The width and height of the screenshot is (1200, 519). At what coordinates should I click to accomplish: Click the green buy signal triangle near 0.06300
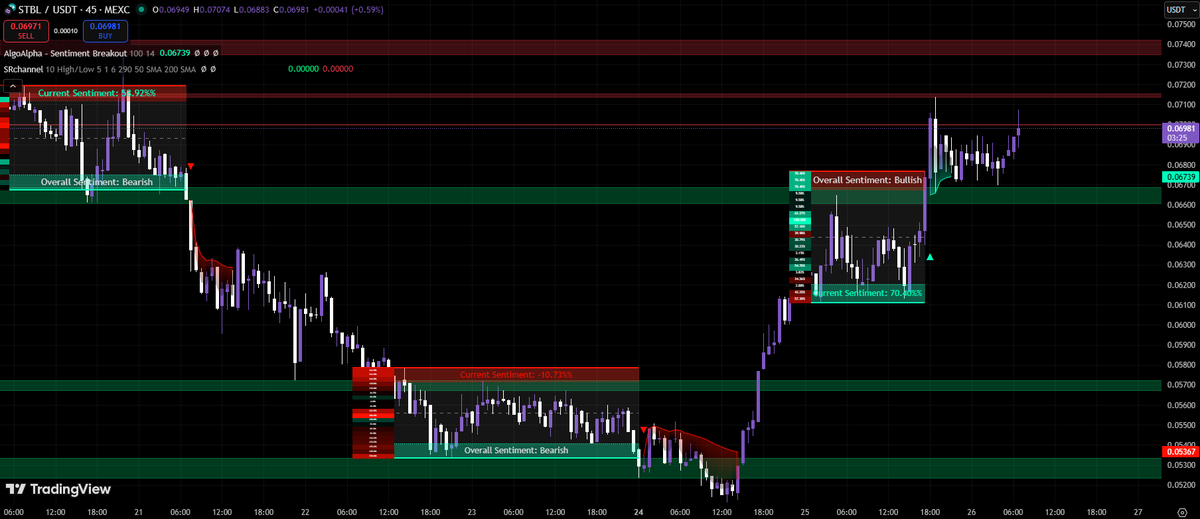click(x=931, y=257)
